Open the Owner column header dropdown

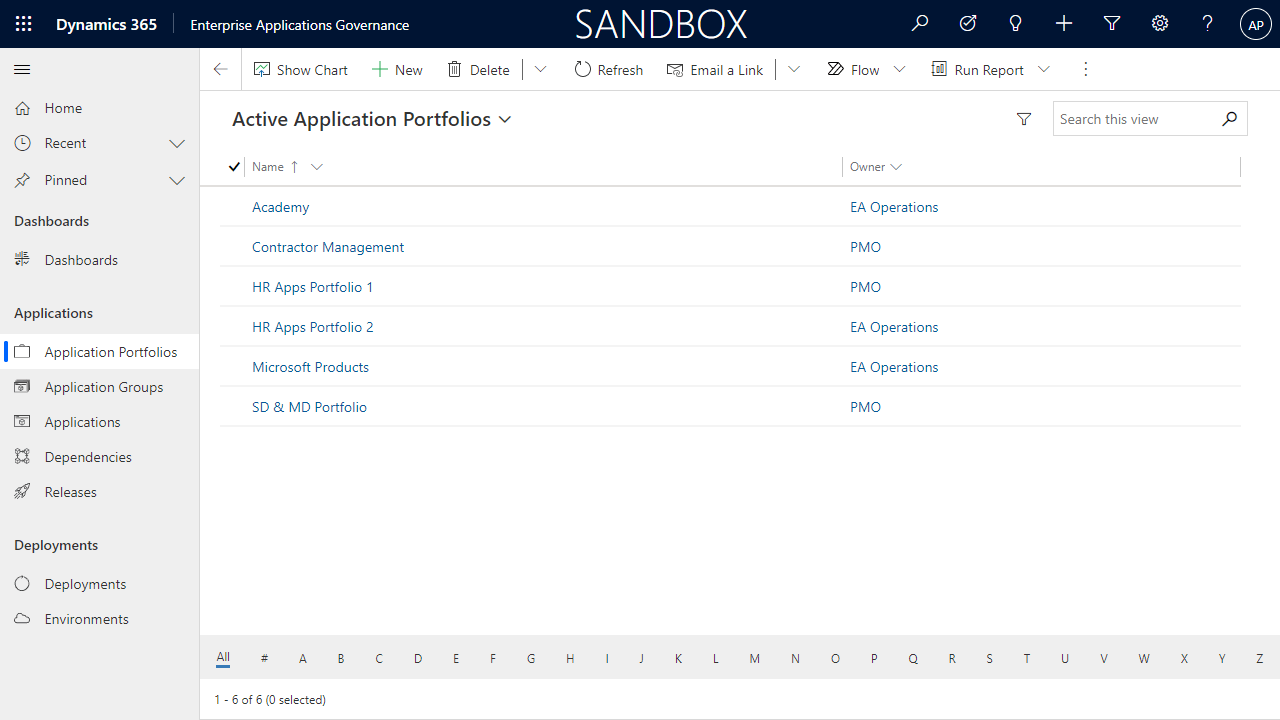[896, 167]
